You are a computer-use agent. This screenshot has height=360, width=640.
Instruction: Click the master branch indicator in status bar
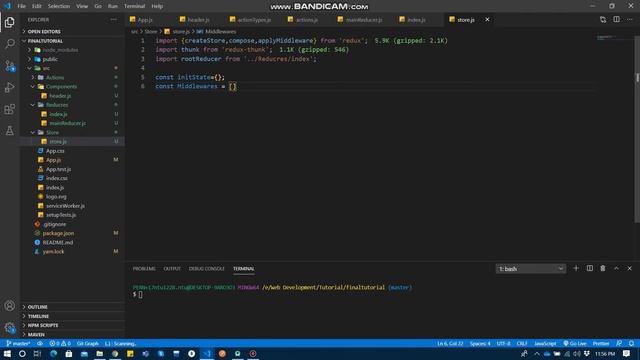coord(18,343)
